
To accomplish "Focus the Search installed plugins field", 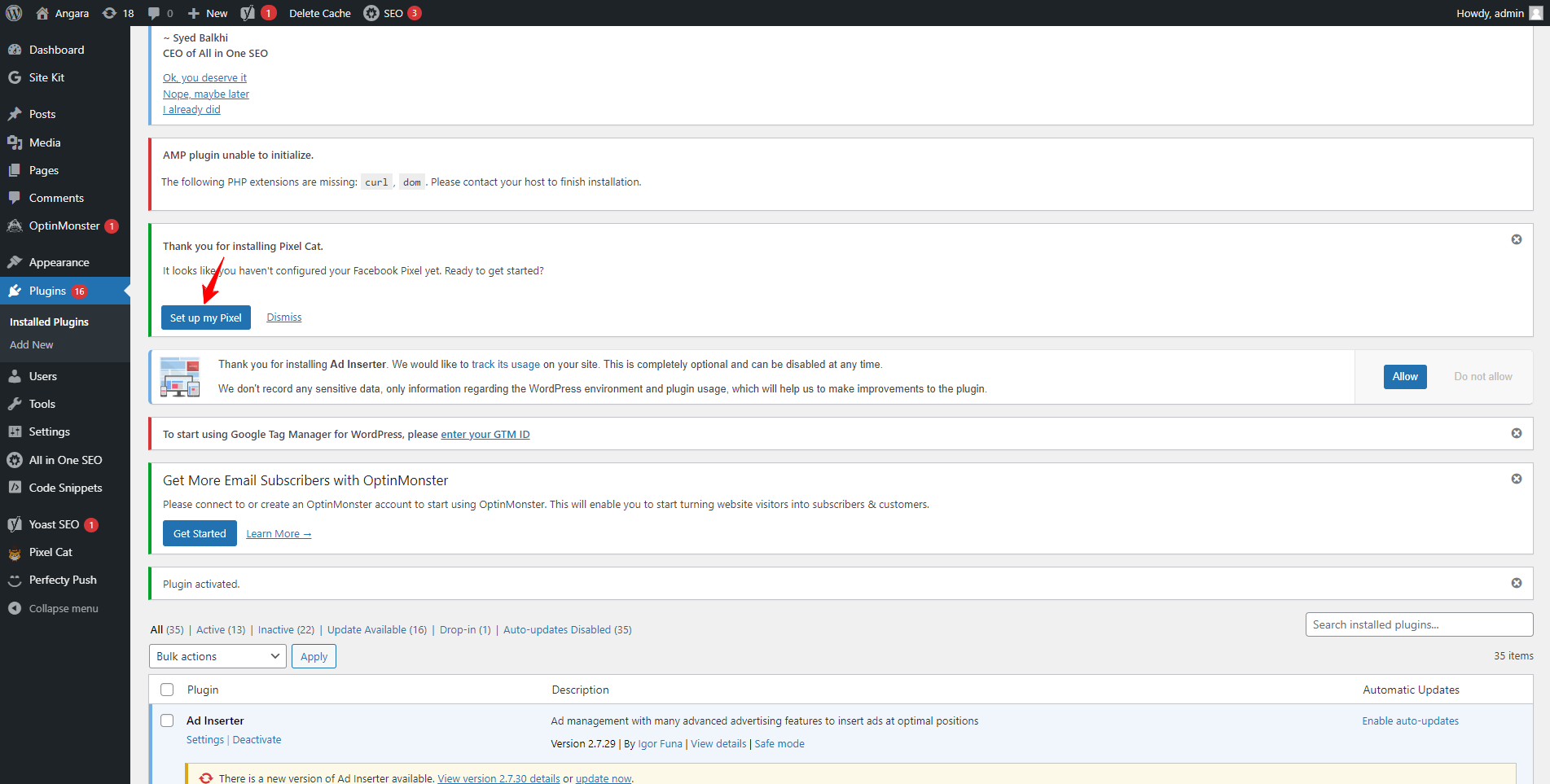I will click(1419, 624).
